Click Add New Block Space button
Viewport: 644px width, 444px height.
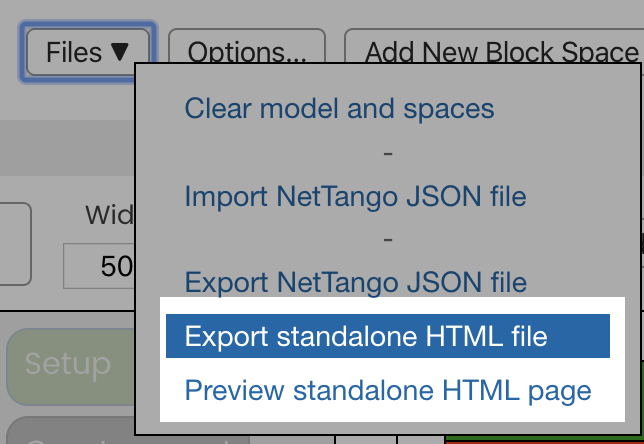494,46
